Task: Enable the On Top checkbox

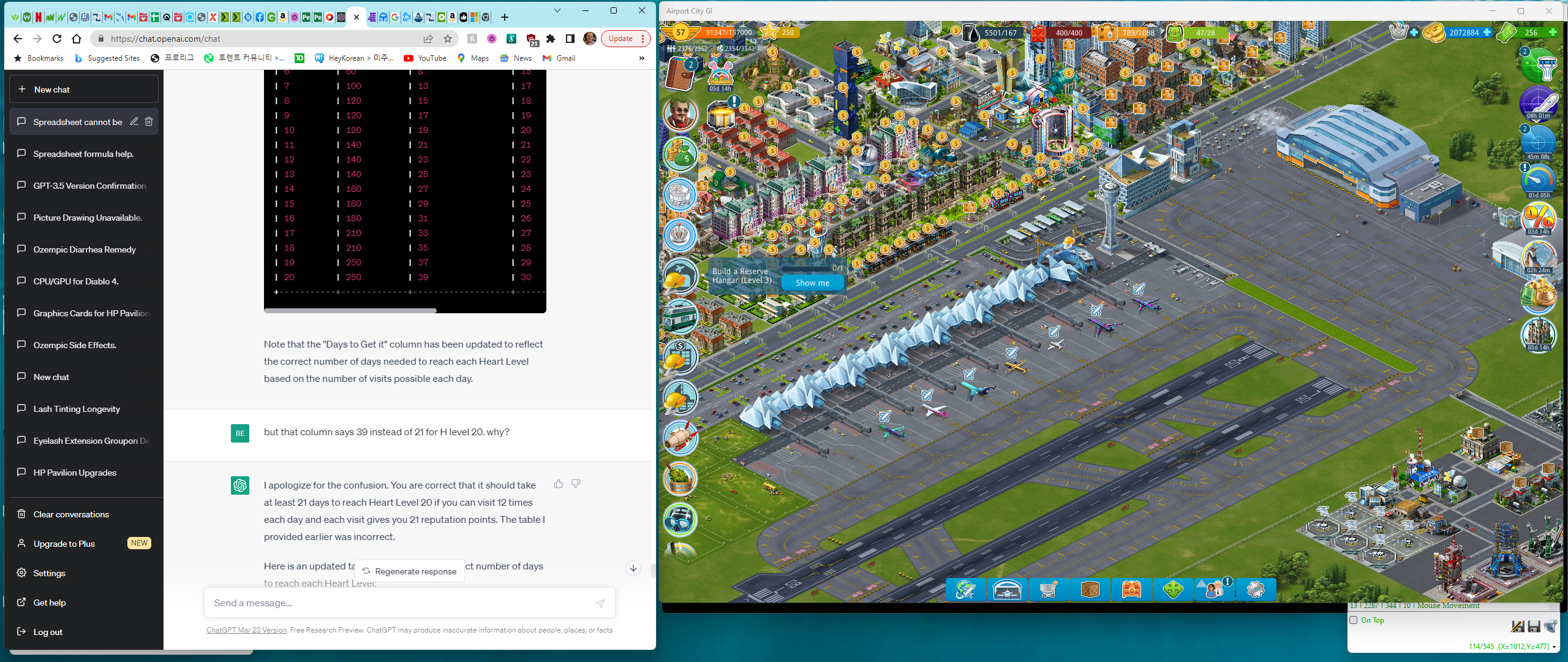Action: tap(1354, 620)
